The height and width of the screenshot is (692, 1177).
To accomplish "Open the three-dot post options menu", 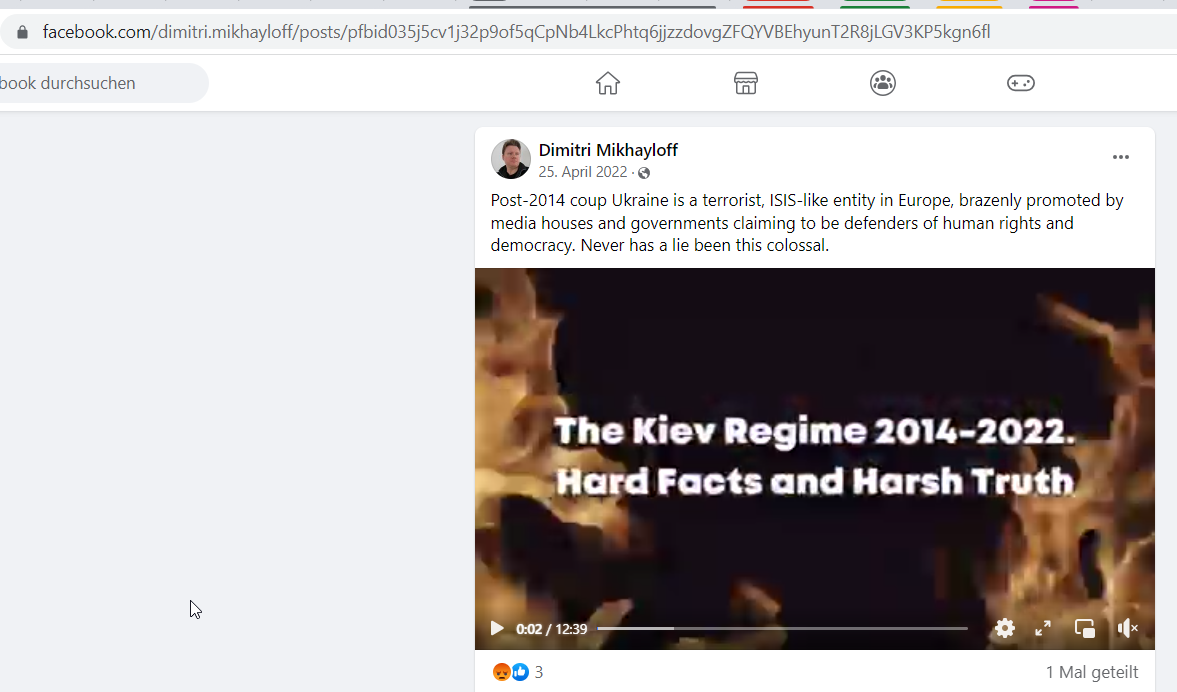I will point(1121,157).
